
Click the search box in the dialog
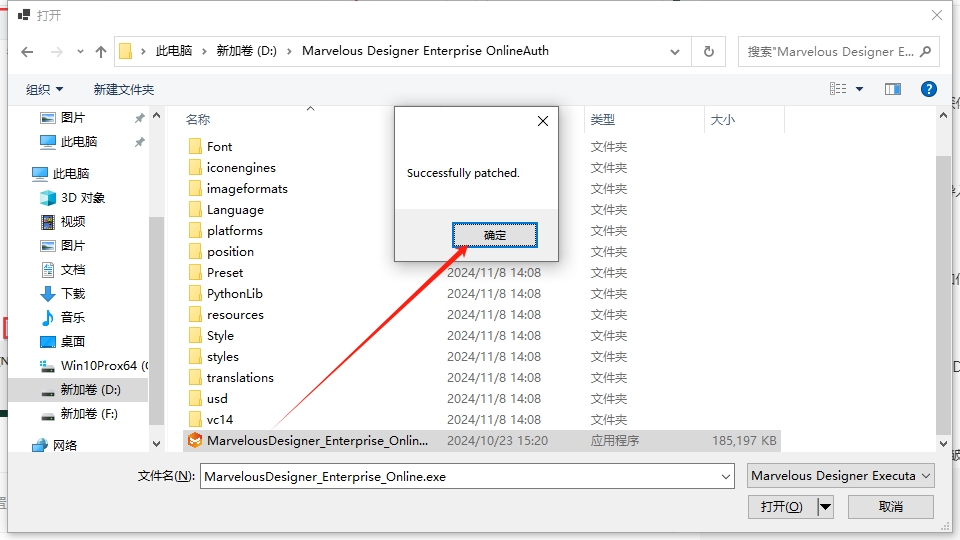point(830,51)
